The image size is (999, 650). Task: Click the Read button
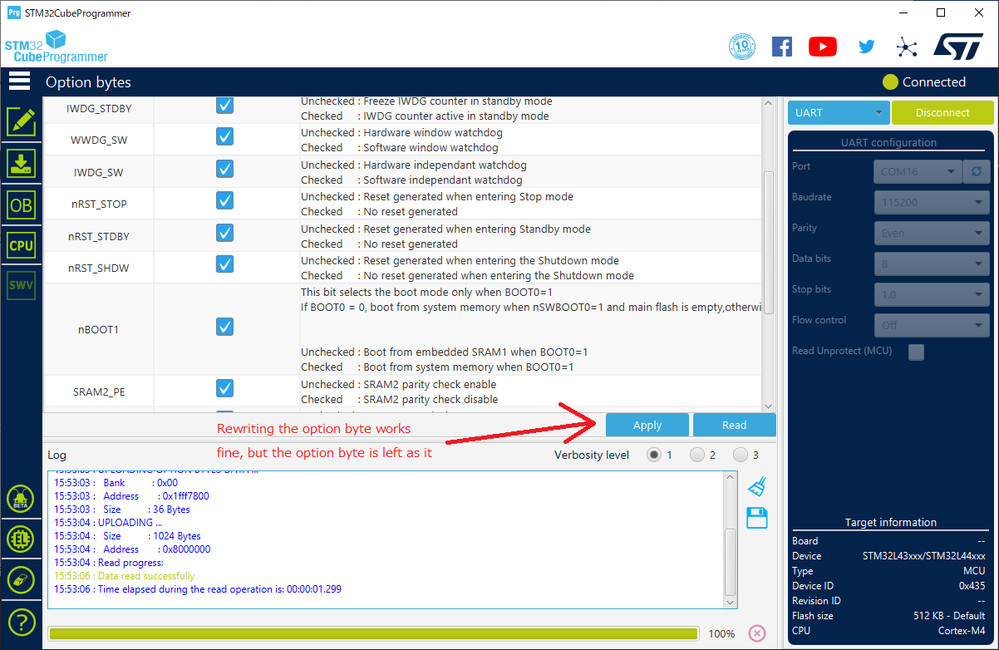pos(734,425)
